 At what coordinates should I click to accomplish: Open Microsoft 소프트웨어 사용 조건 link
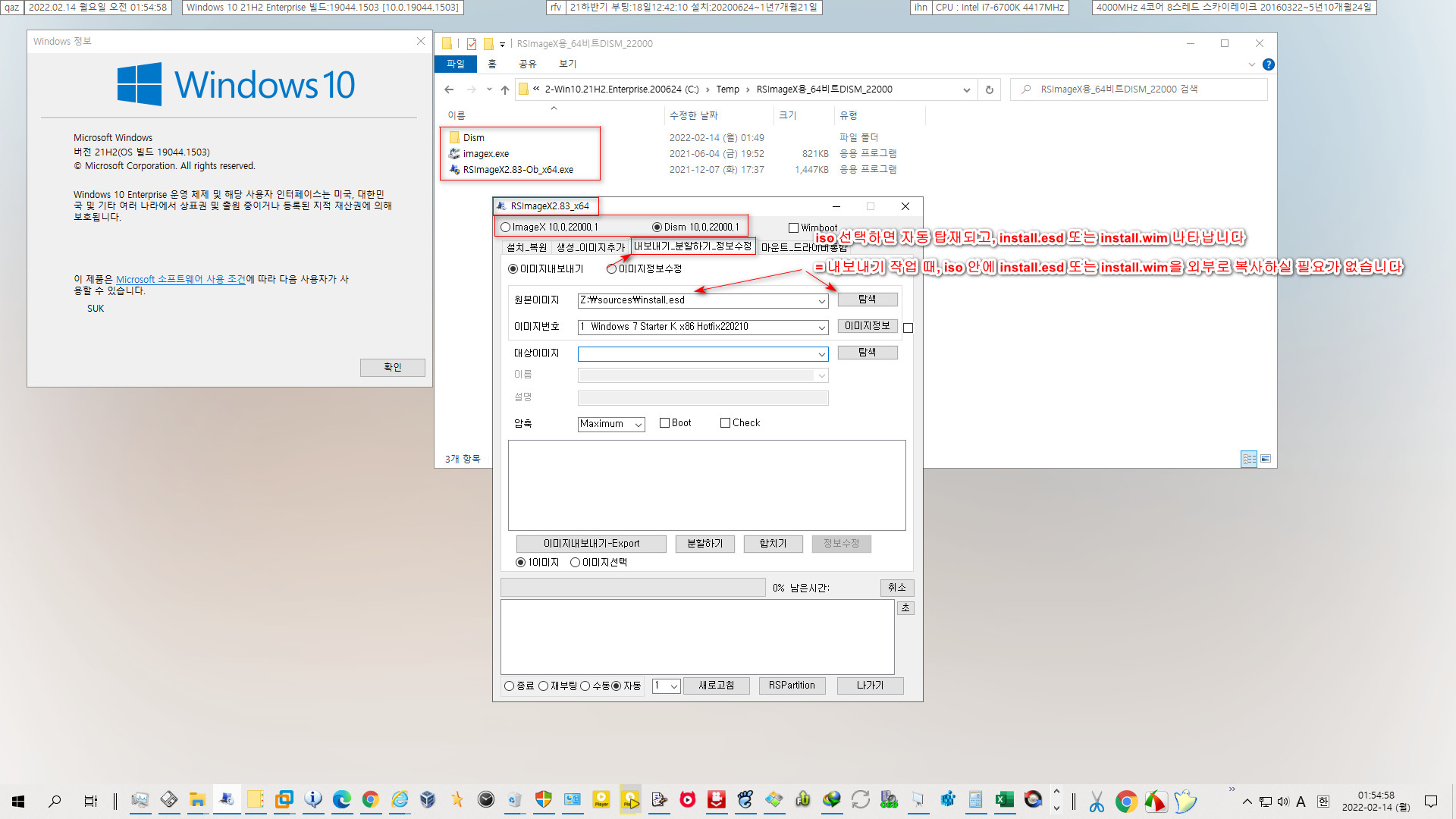(x=180, y=279)
